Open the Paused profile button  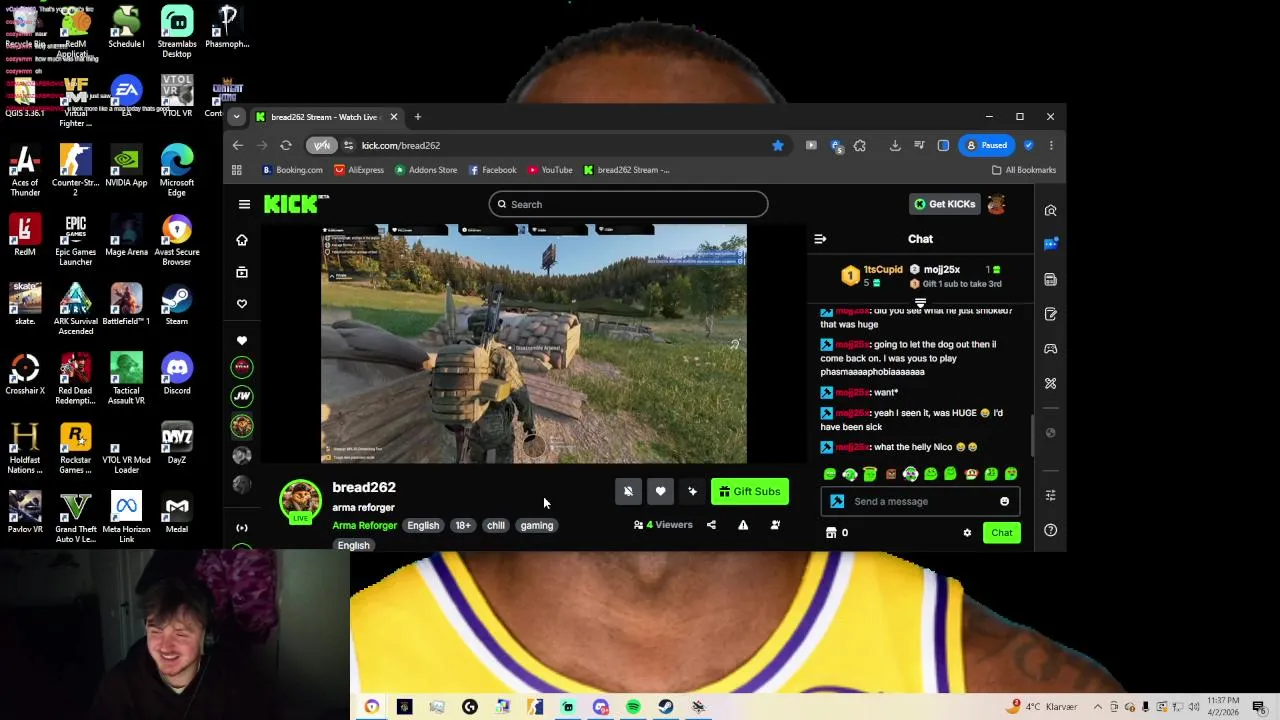tap(986, 145)
